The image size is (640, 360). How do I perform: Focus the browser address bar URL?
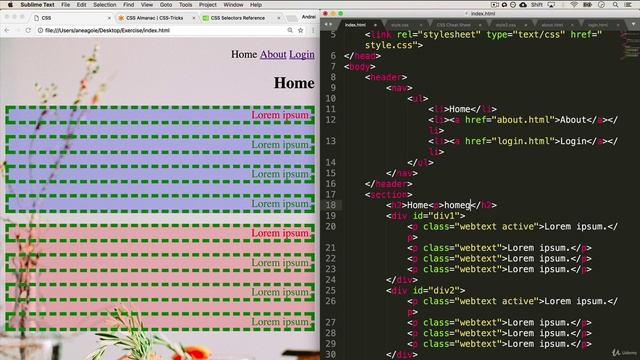[107, 30]
